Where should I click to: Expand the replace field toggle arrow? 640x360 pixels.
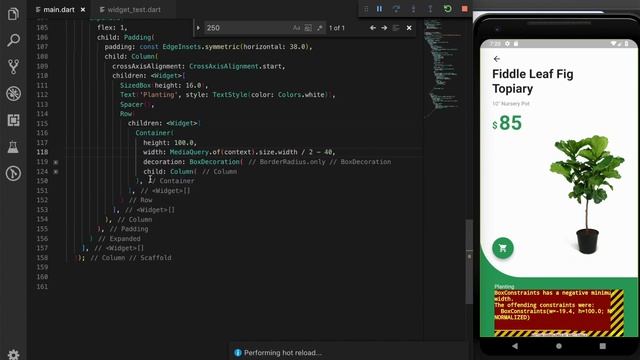click(198, 28)
